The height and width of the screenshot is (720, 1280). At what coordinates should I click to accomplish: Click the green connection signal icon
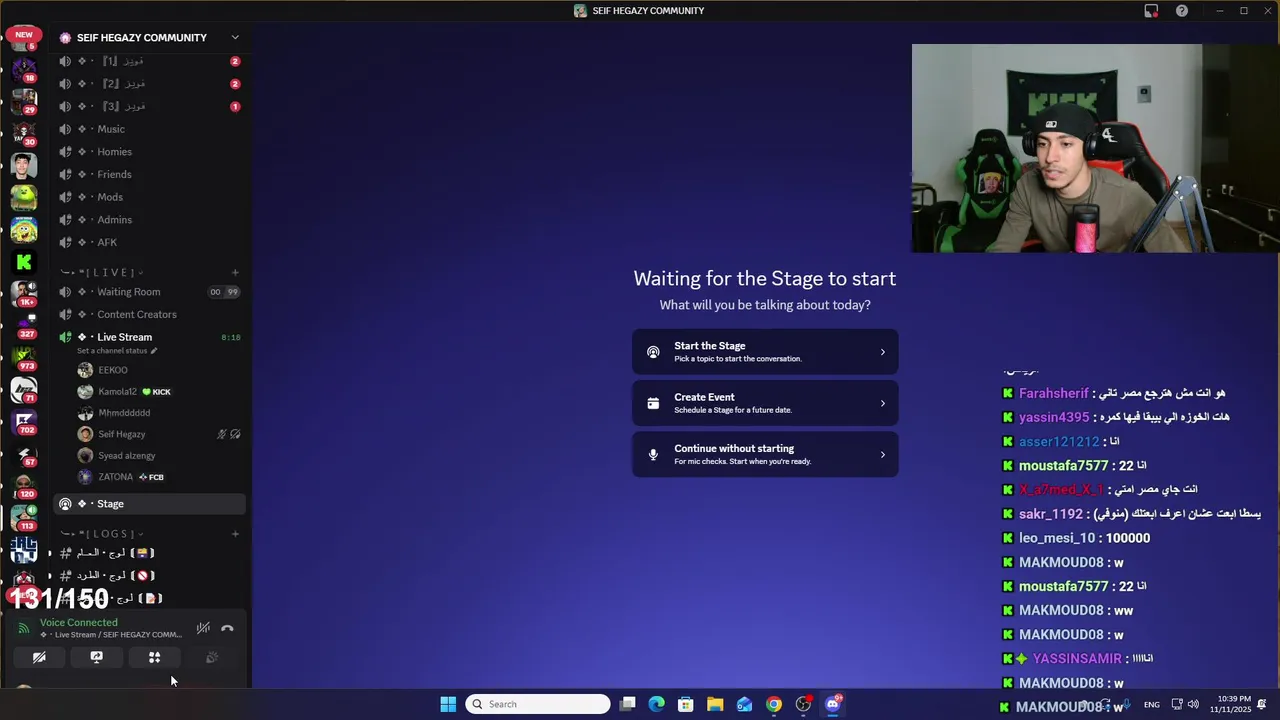[x=24, y=628]
